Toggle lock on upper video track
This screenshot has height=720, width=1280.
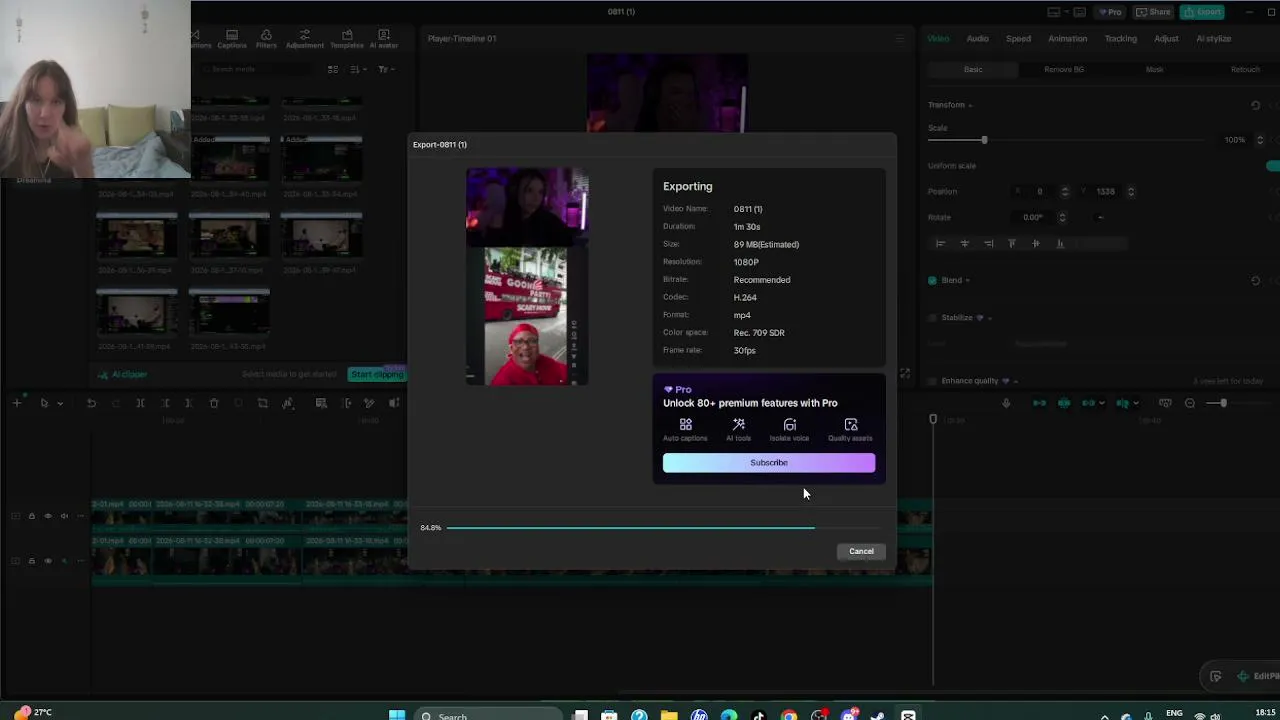click(x=31, y=516)
